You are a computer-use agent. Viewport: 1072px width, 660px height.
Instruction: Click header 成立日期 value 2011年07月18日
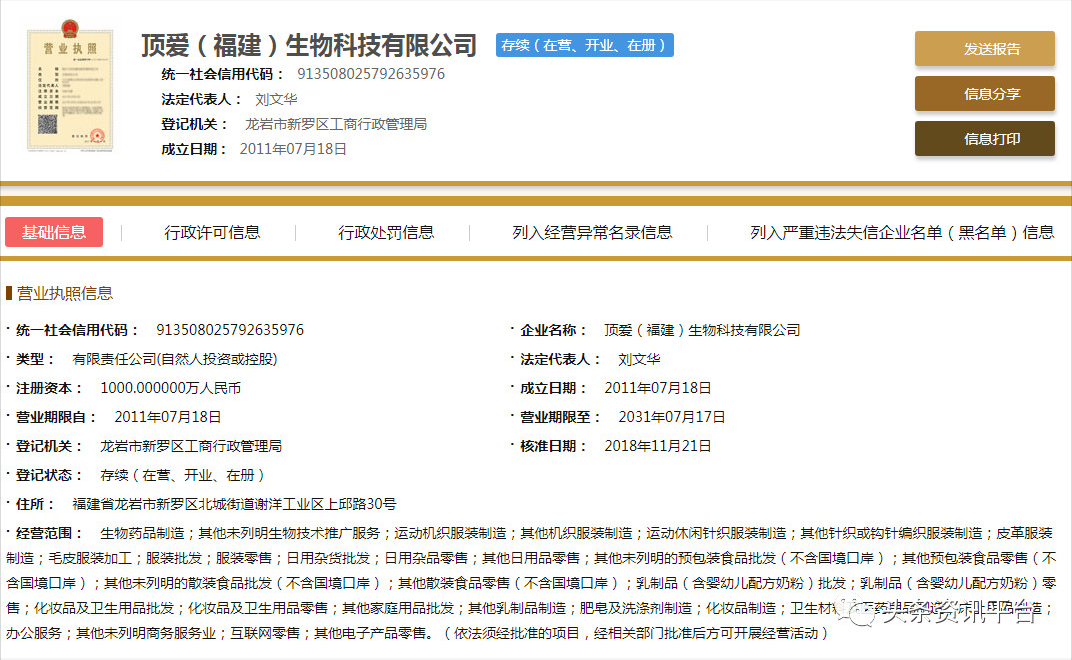pos(293,149)
